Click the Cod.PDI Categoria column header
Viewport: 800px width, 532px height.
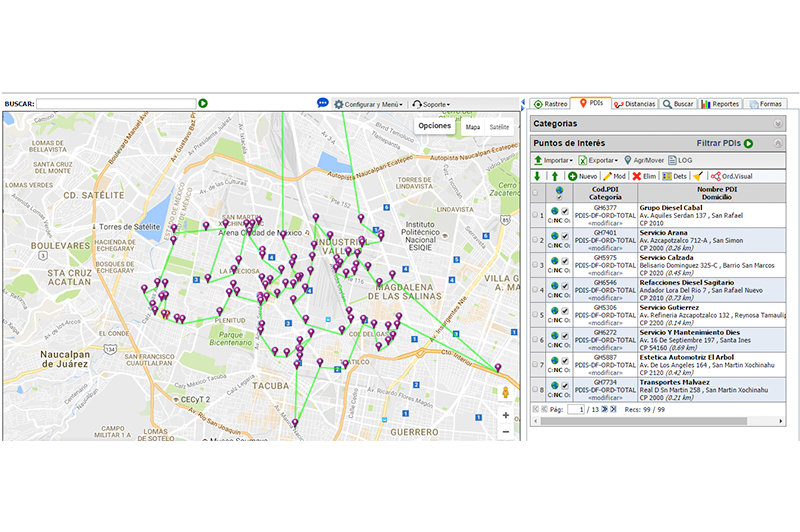coord(605,193)
